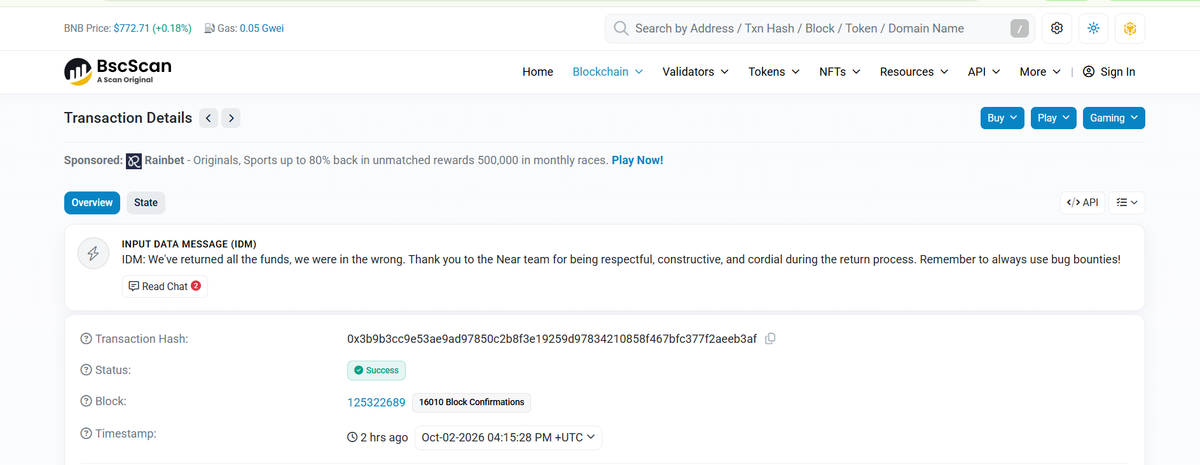Screen dimensions: 1200x465
Task: Open the Gaming dropdown button
Action: pos(1113,118)
